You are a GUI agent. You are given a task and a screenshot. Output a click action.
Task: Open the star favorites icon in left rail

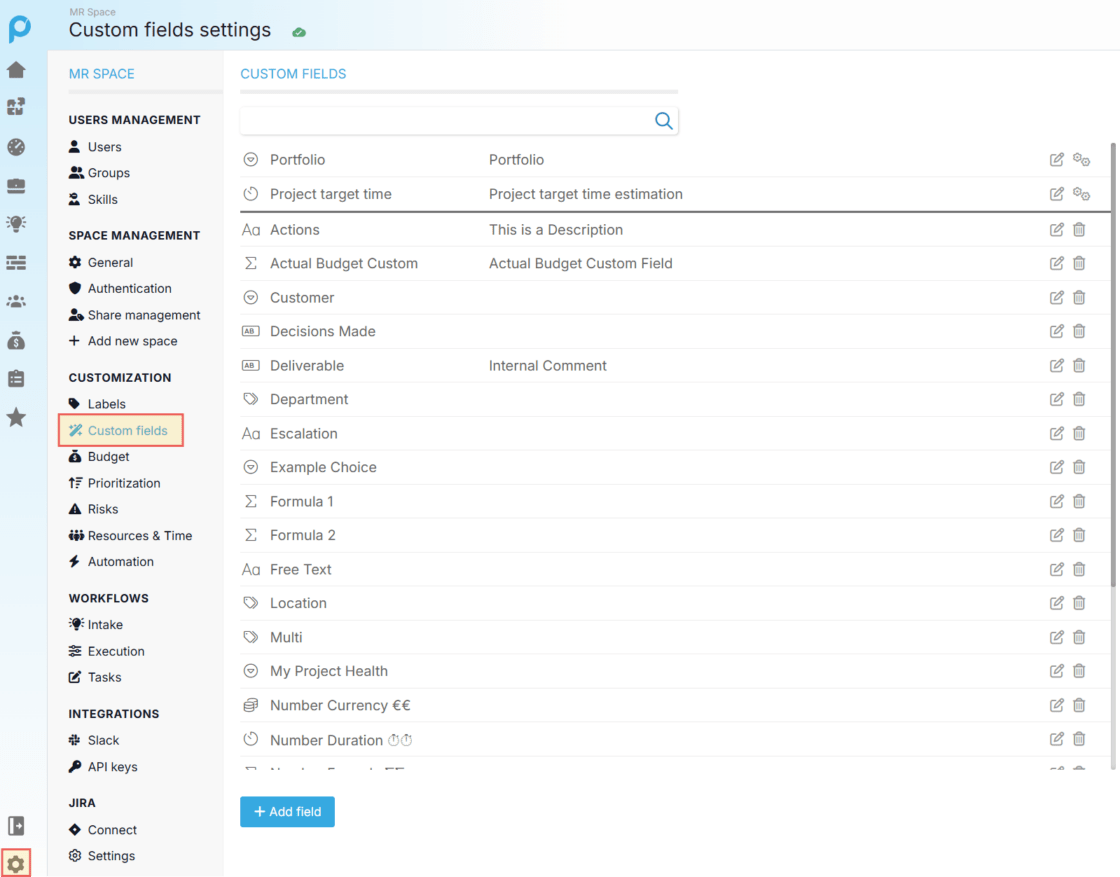(16, 417)
